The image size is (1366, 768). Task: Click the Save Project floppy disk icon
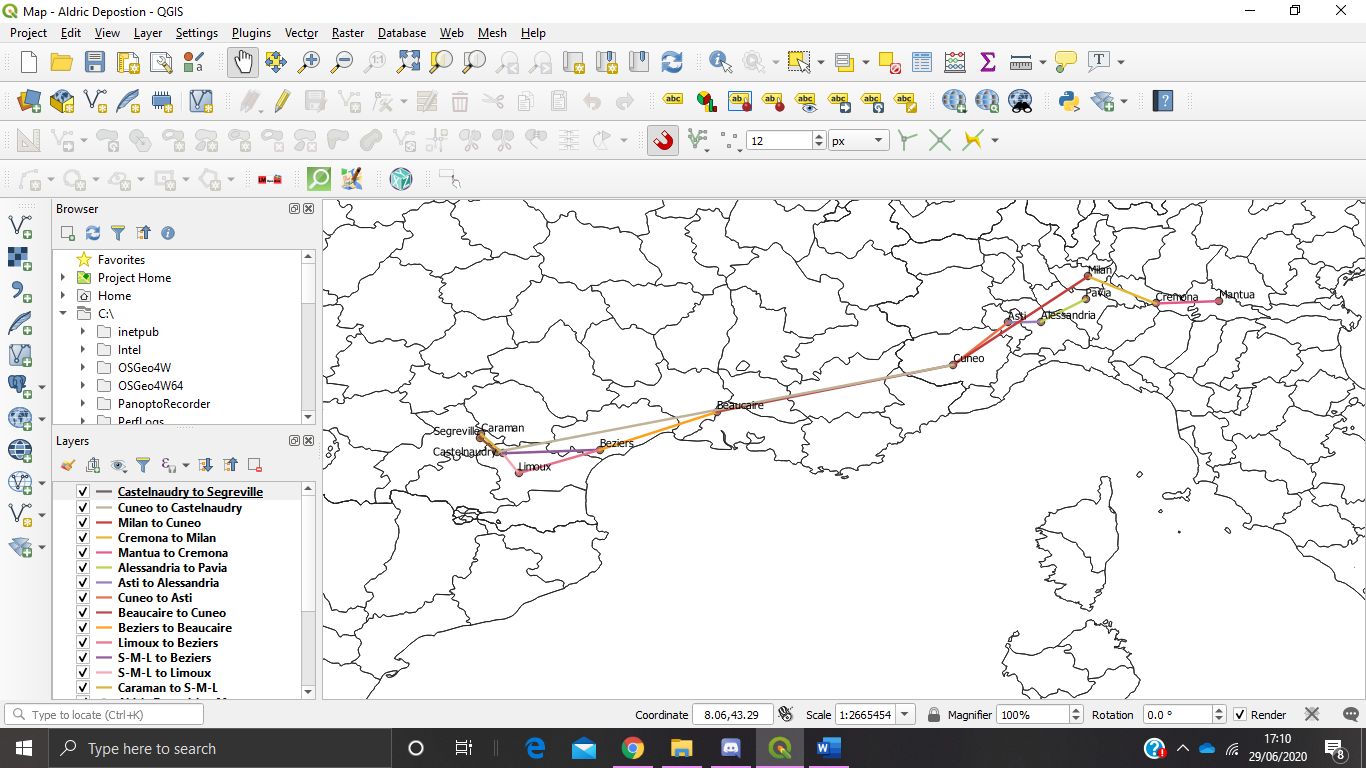95,62
